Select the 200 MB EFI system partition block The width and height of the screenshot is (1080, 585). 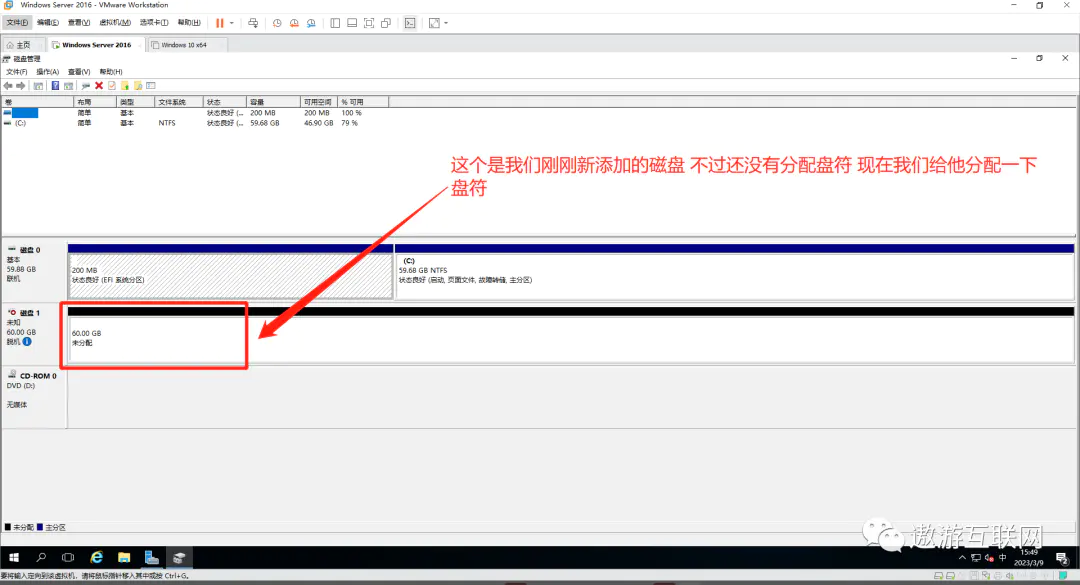point(231,276)
